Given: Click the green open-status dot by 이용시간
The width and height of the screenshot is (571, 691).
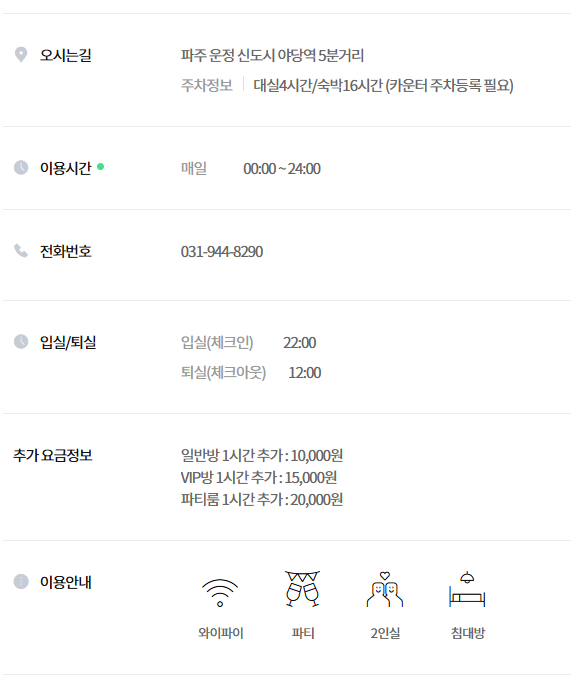Looking at the screenshot, I should click(100, 167).
